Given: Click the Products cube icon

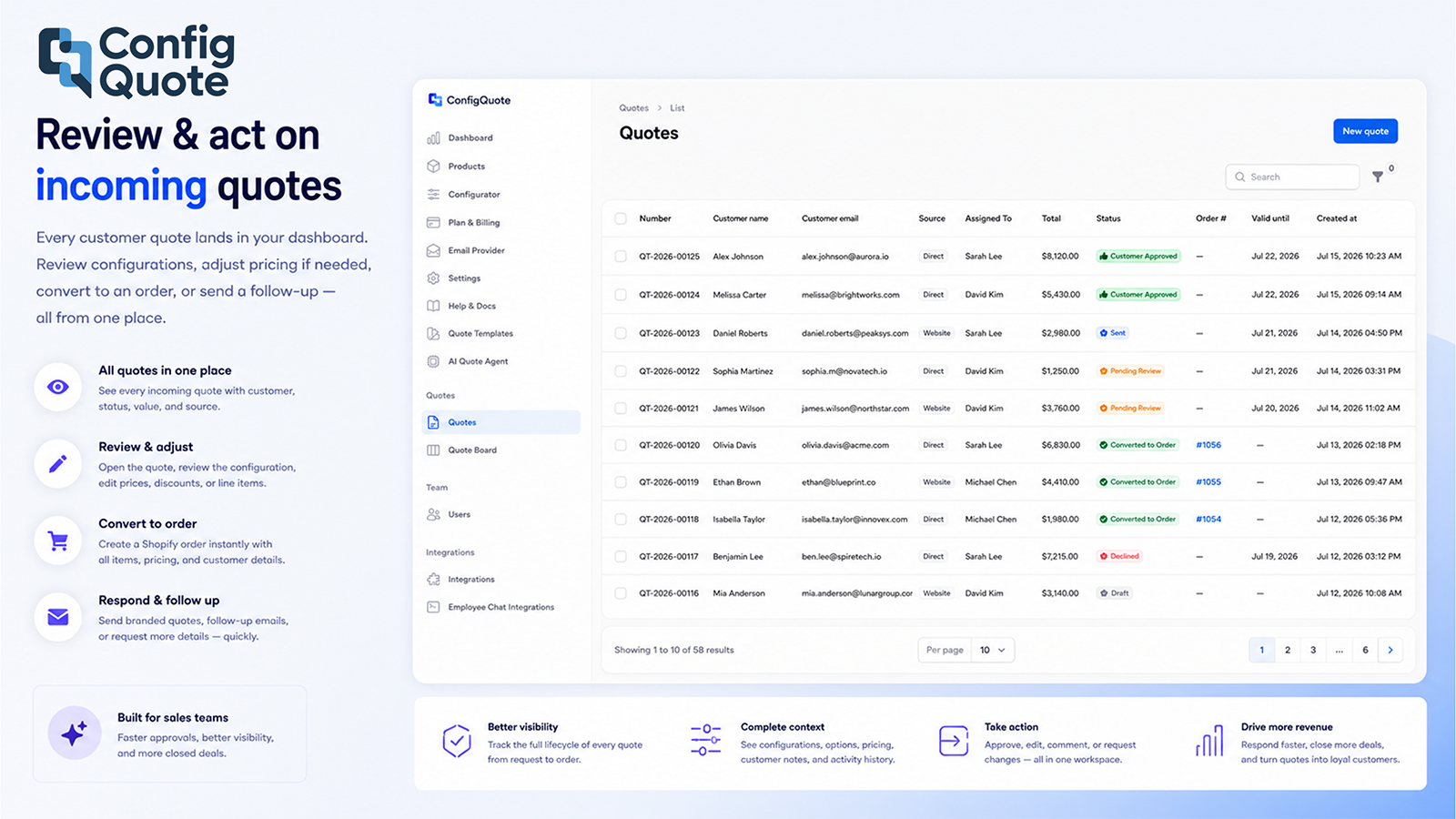Looking at the screenshot, I should pyautogui.click(x=433, y=167).
